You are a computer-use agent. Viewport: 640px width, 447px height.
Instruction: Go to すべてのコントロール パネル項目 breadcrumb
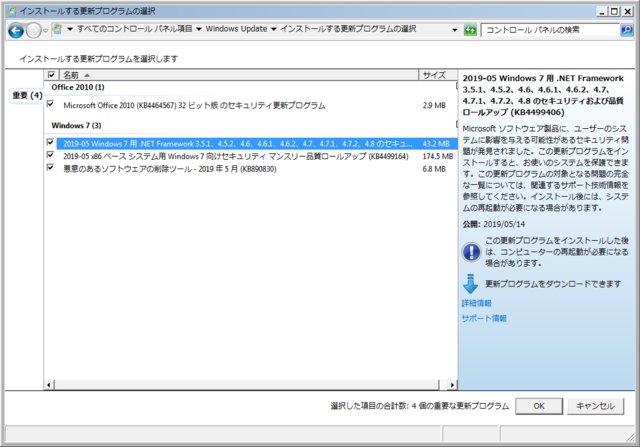(x=135, y=29)
